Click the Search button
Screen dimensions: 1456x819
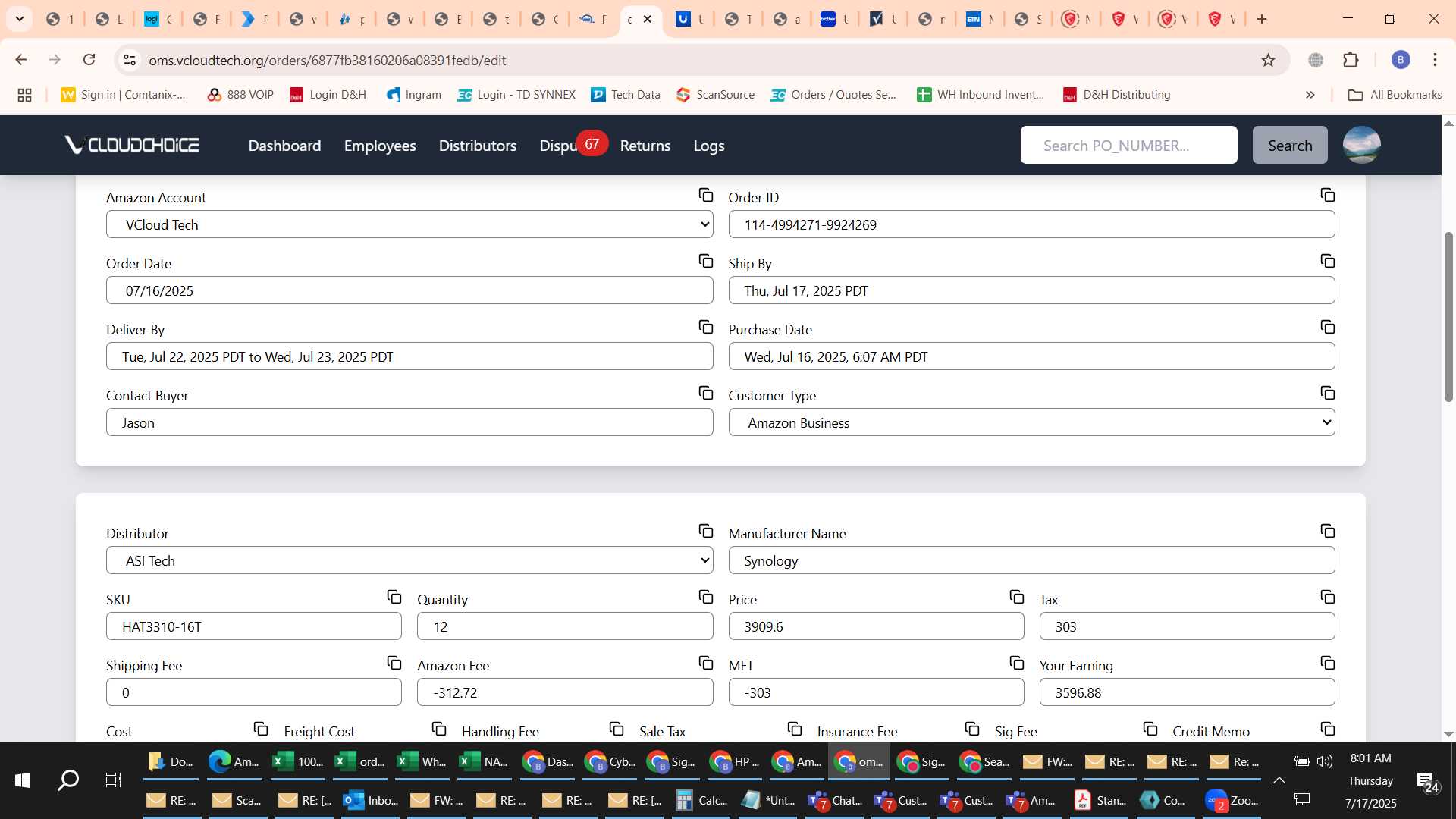(x=1290, y=145)
